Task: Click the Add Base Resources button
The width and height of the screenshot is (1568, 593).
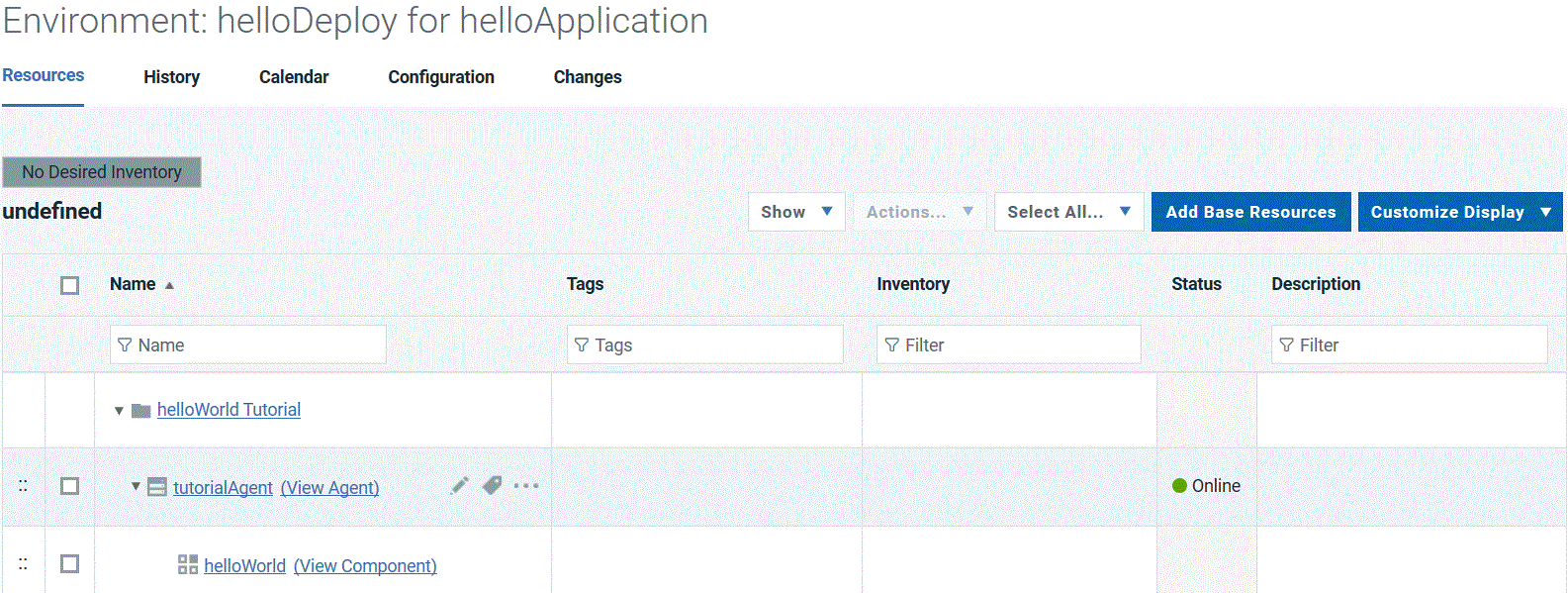Action: pos(1250,212)
